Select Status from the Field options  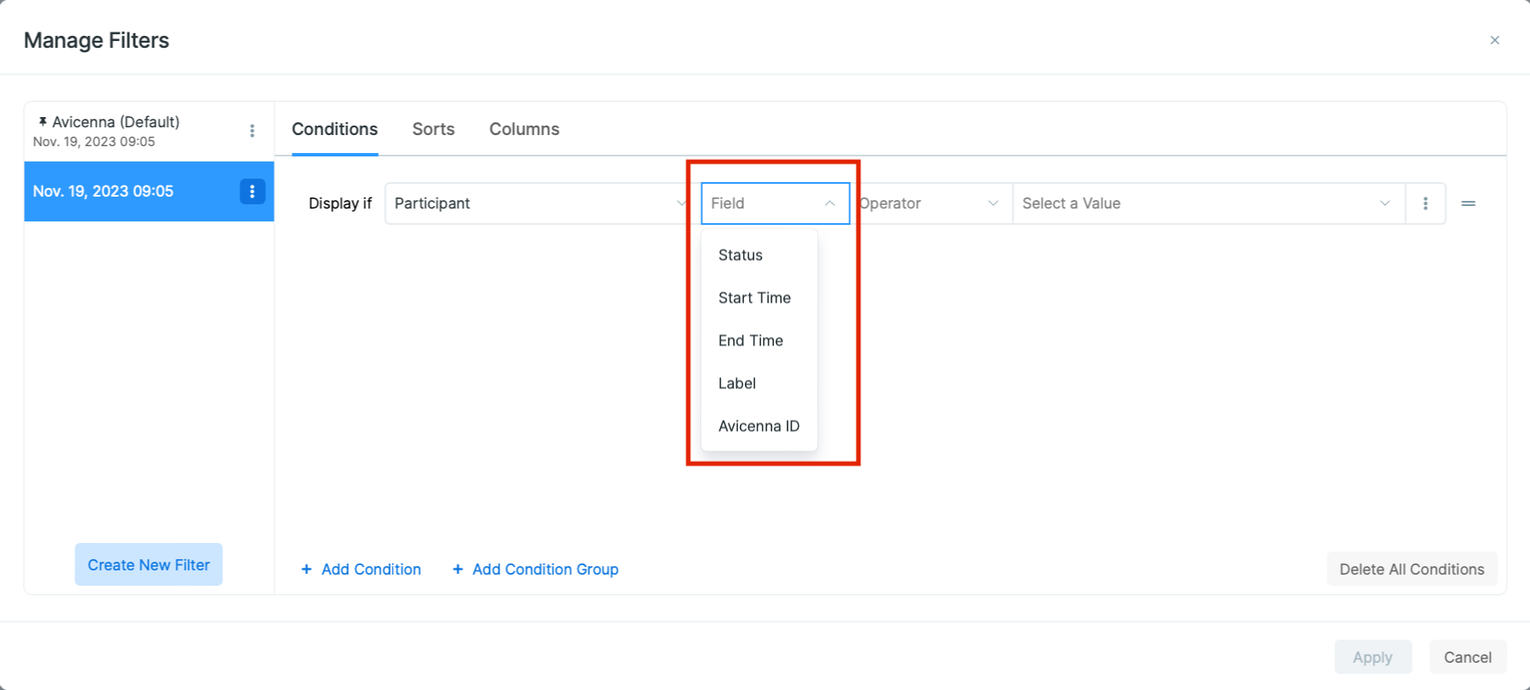click(740, 255)
